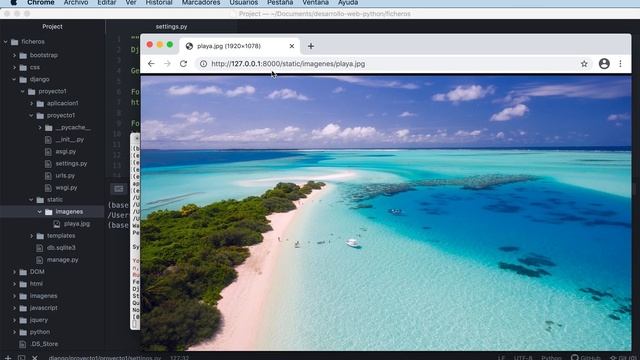Open the Apple menu
This screenshot has width=640, height=360.
(13, 2)
